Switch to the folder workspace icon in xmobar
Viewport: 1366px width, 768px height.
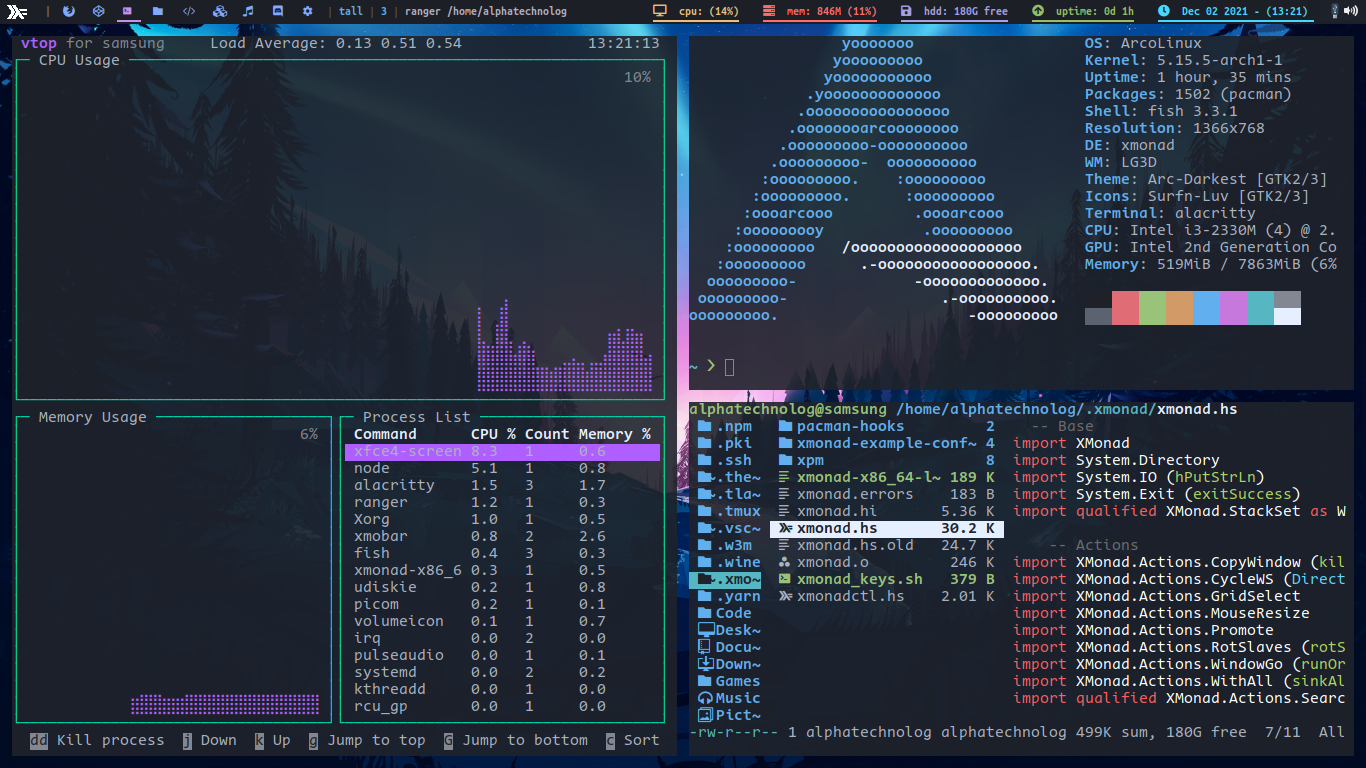coord(158,11)
